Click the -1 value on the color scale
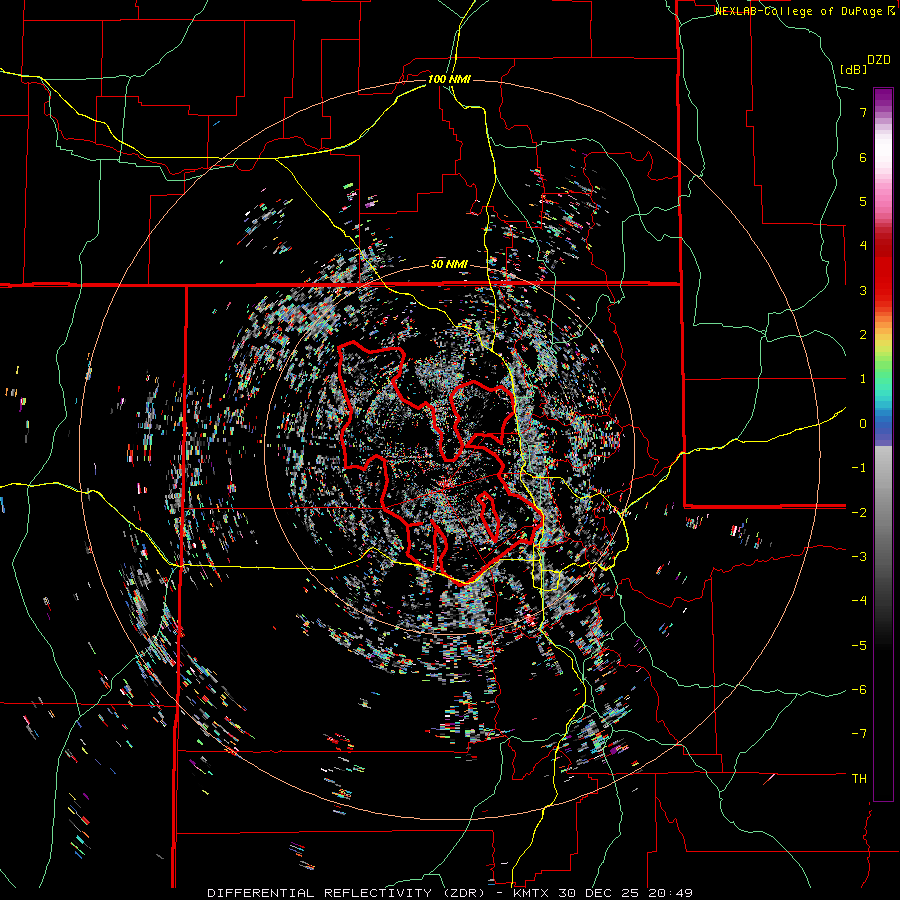The width and height of the screenshot is (900, 900). [x=859, y=468]
